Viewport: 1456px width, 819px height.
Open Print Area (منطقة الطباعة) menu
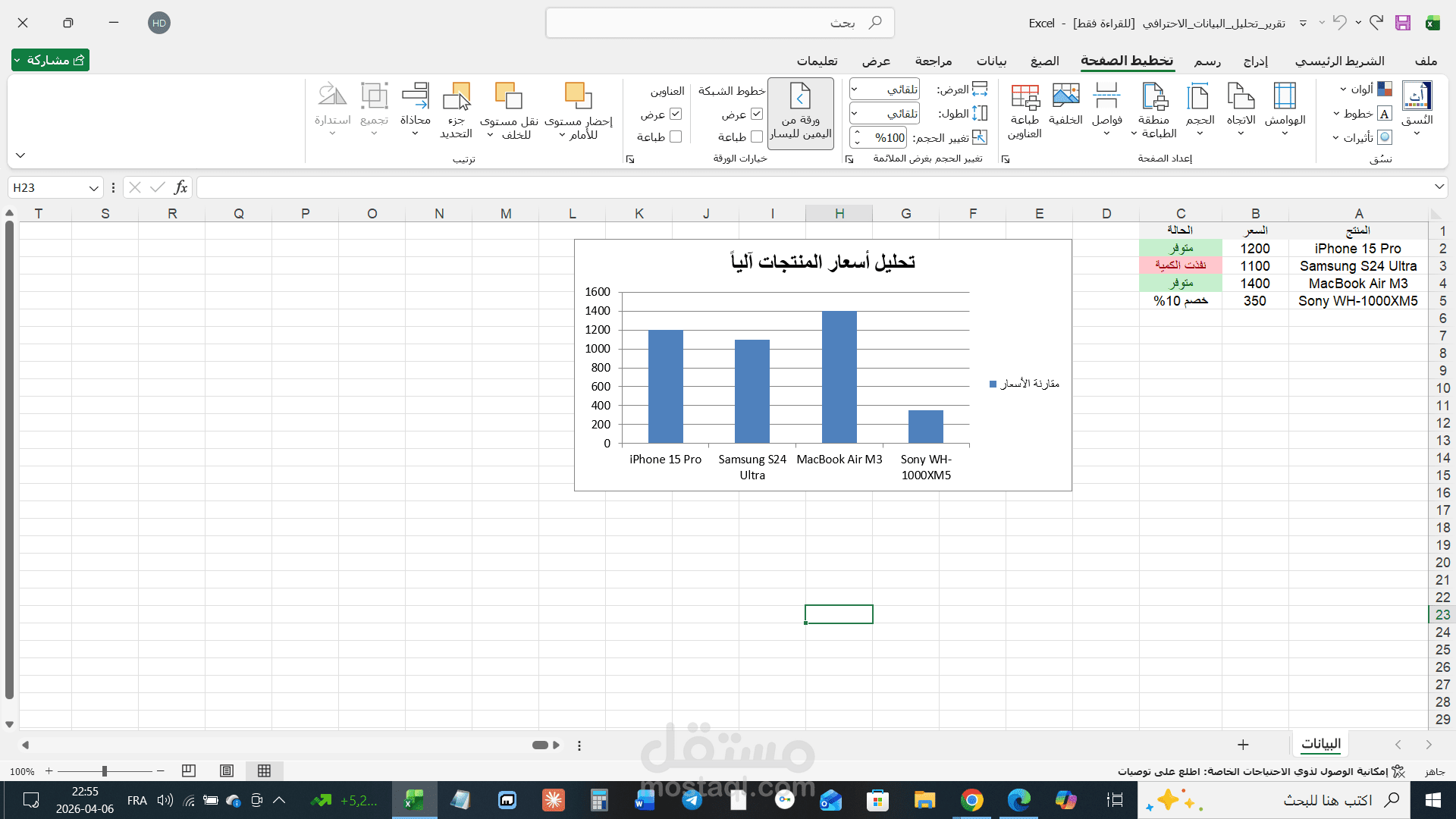[x=1154, y=110]
